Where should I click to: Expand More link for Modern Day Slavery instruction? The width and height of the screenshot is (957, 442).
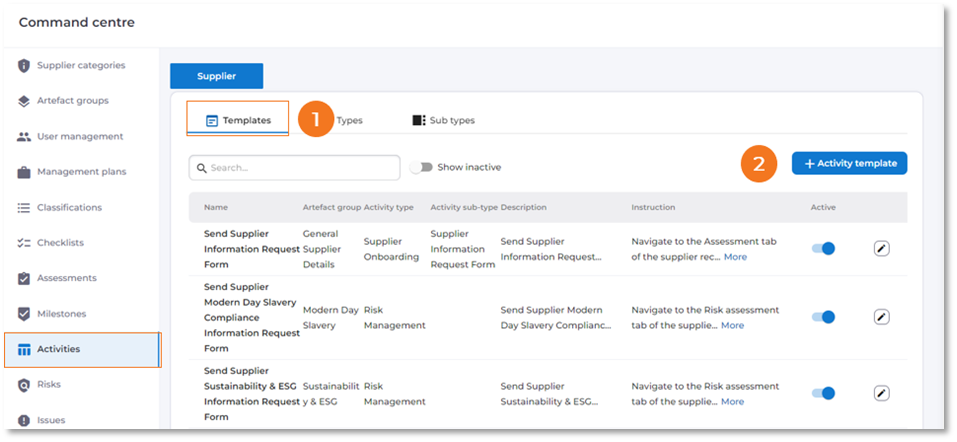tap(733, 325)
